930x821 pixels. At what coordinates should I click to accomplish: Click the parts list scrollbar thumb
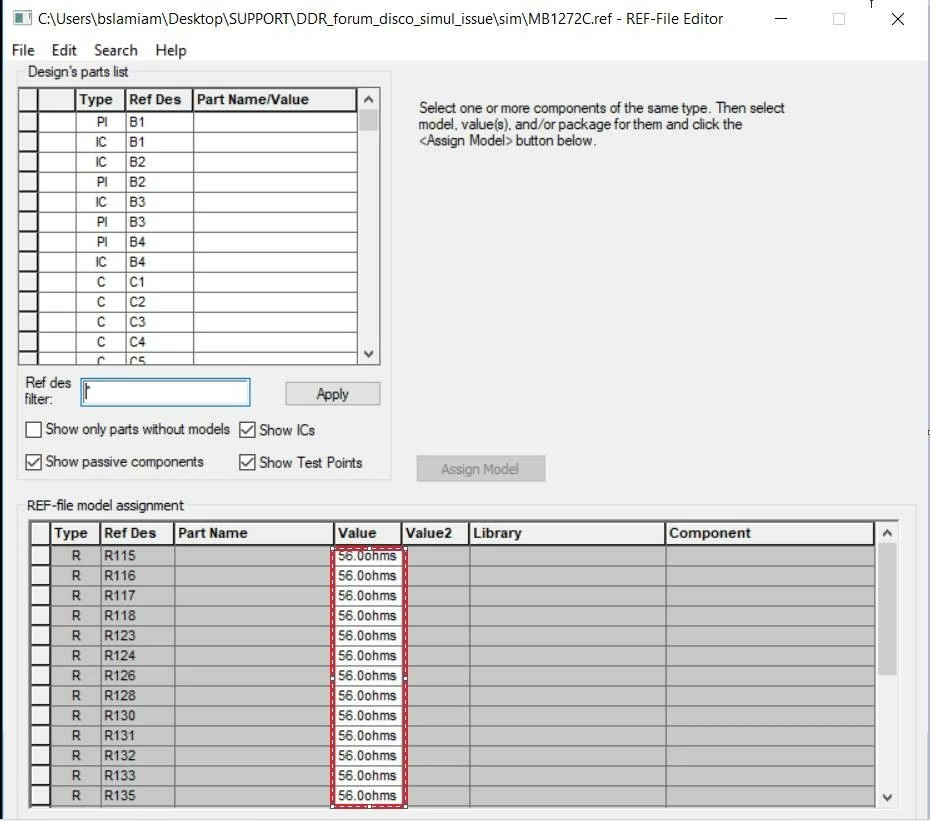pyautogui.click(x=368, y=120)
